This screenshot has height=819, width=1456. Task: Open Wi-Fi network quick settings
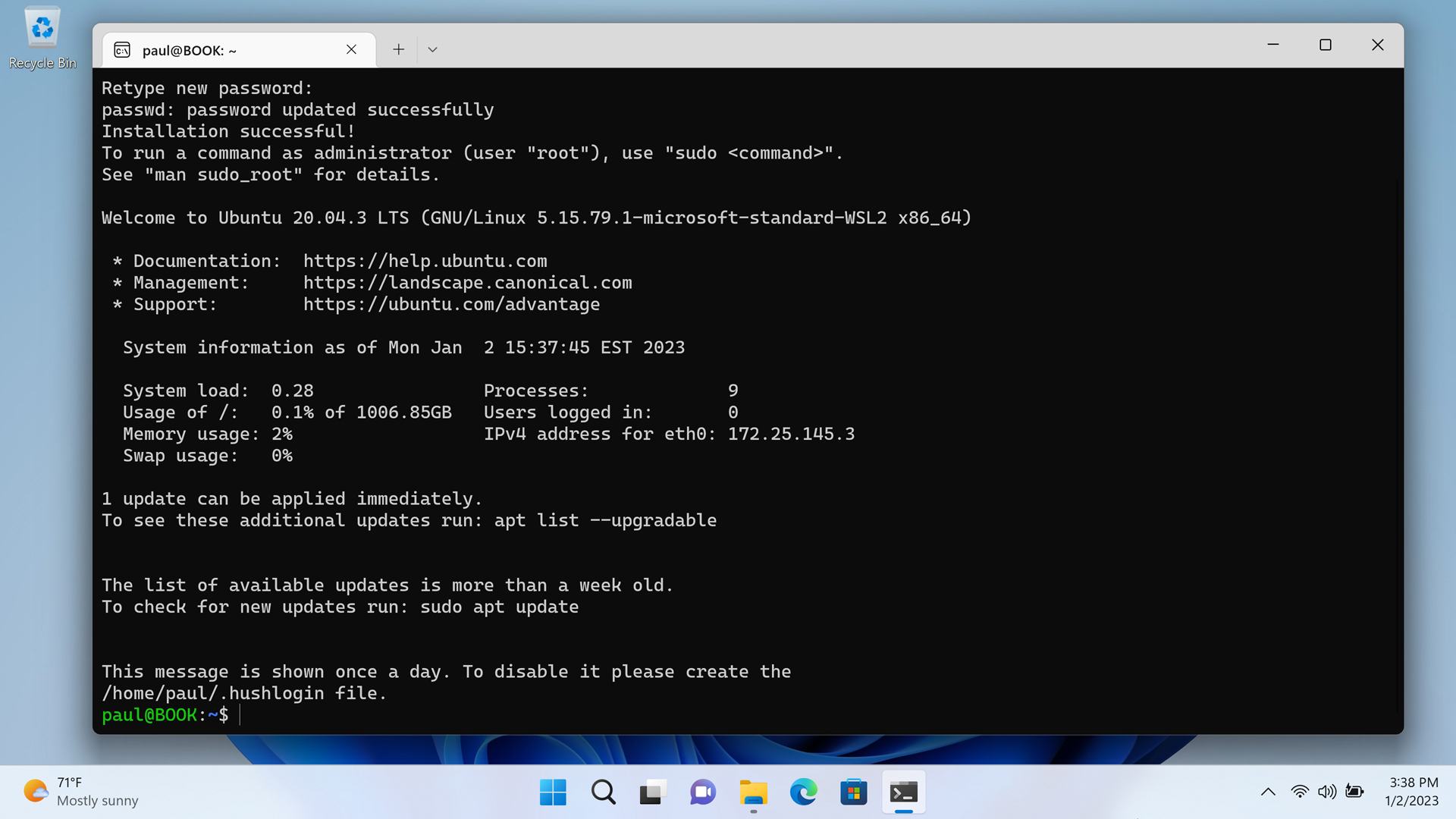(x=1300, y=792)
